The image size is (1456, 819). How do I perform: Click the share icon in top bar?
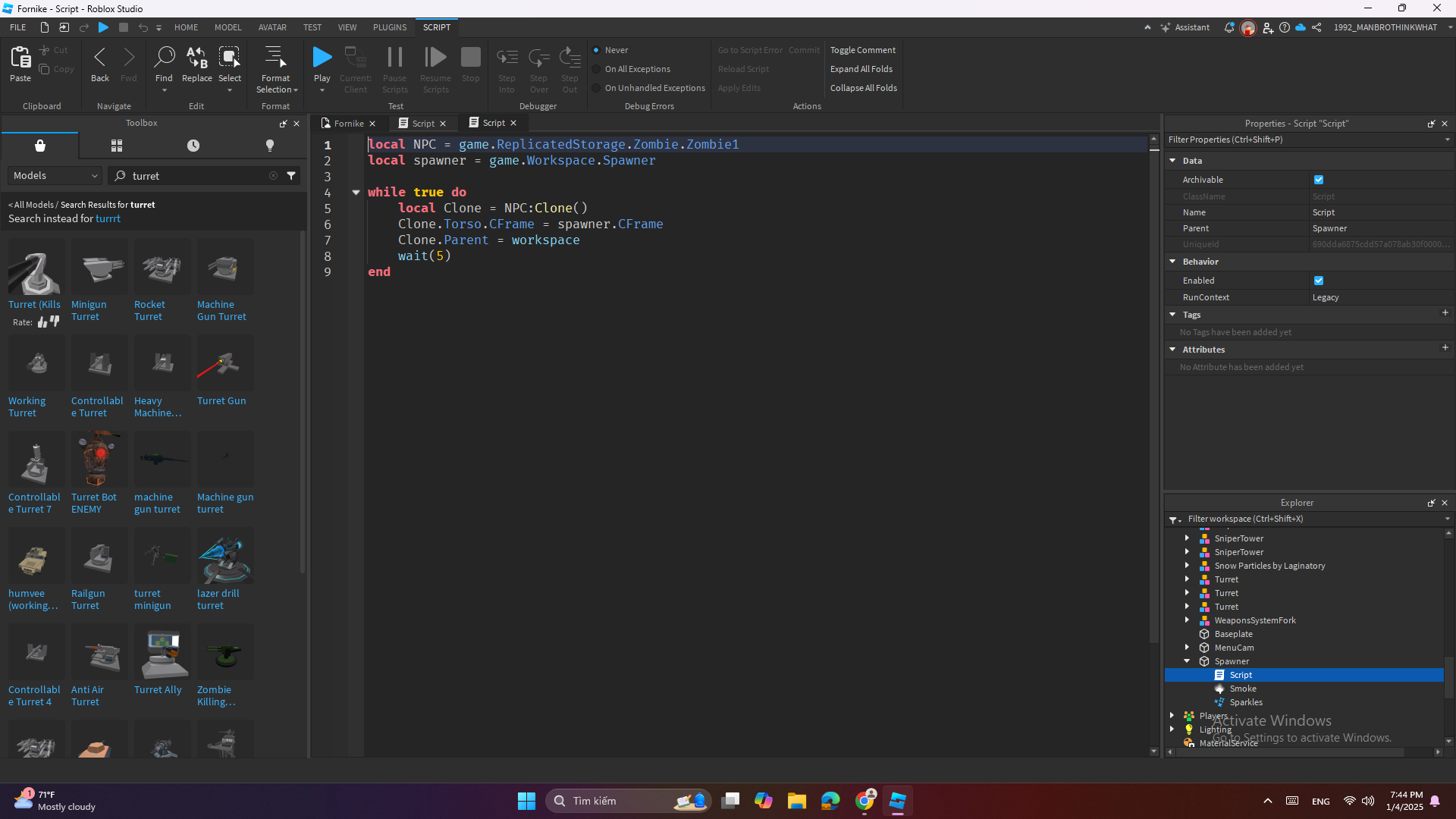coord(1316,27)
